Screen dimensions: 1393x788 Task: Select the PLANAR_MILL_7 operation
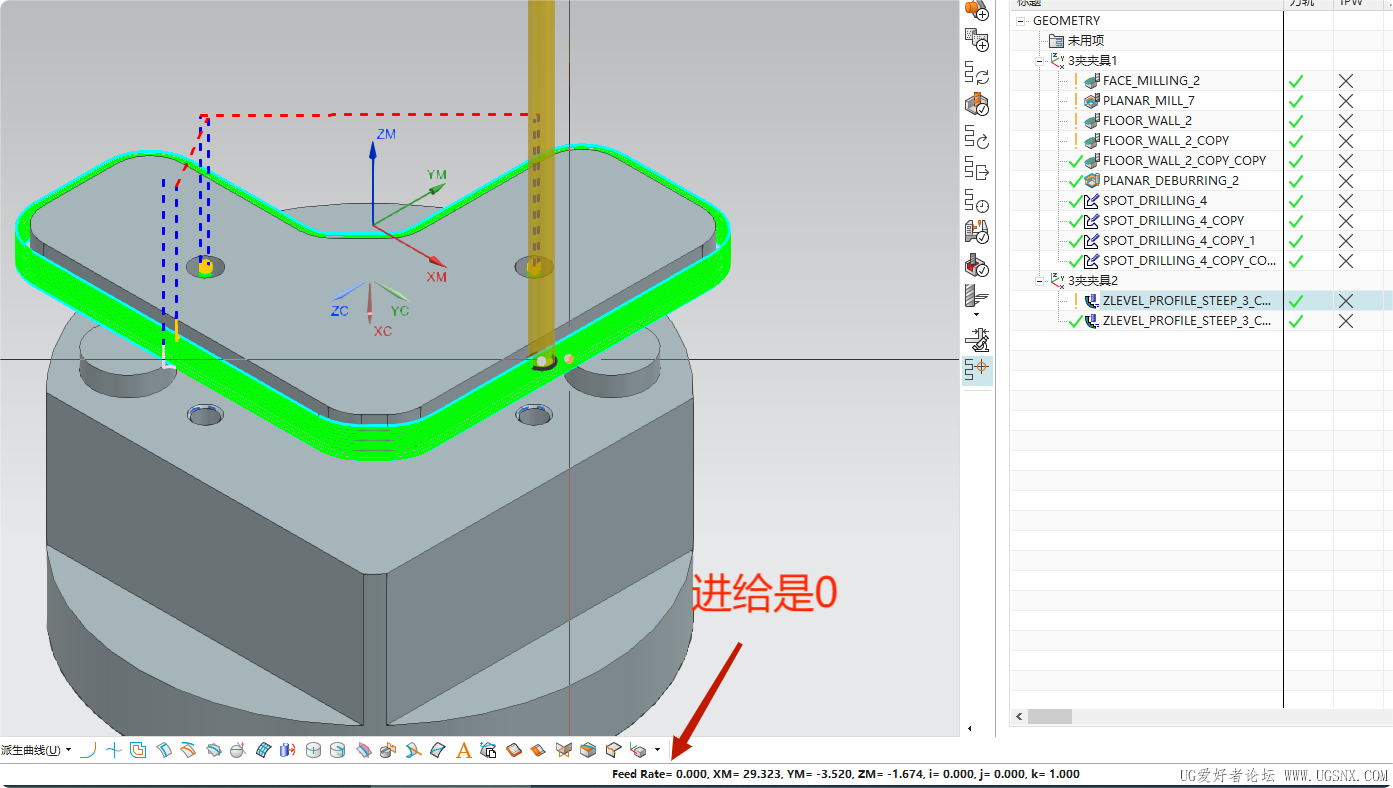click(1148, 101)
